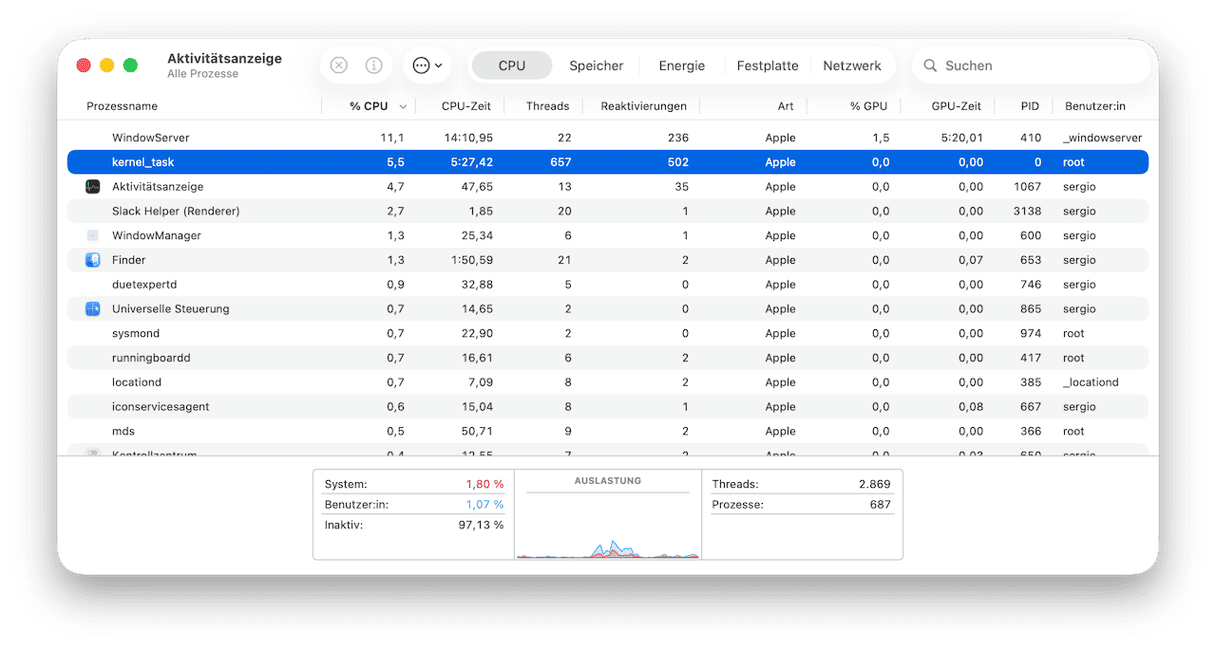Open the Festplatte tab
1216x650 pixels.
pos(767,65)
